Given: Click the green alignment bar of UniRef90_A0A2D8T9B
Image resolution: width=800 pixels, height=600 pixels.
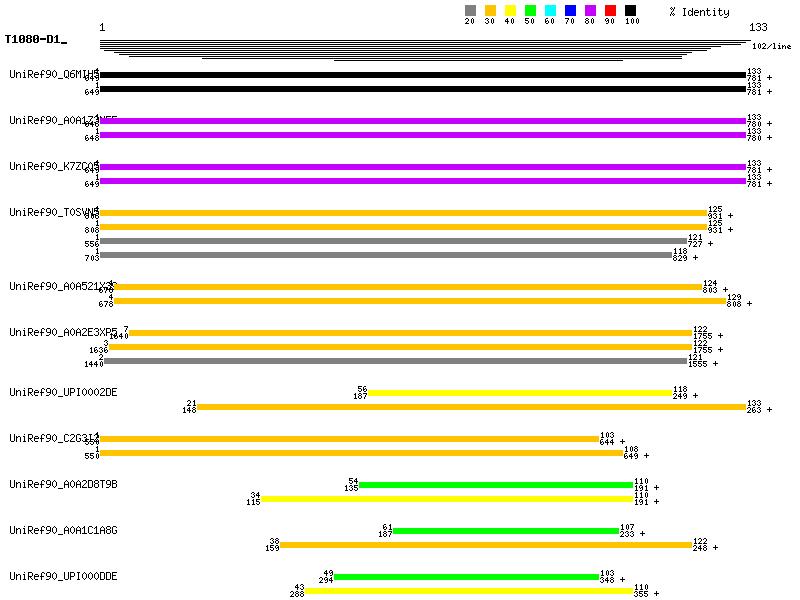Looking at the screenshot, I should (496, 485).
